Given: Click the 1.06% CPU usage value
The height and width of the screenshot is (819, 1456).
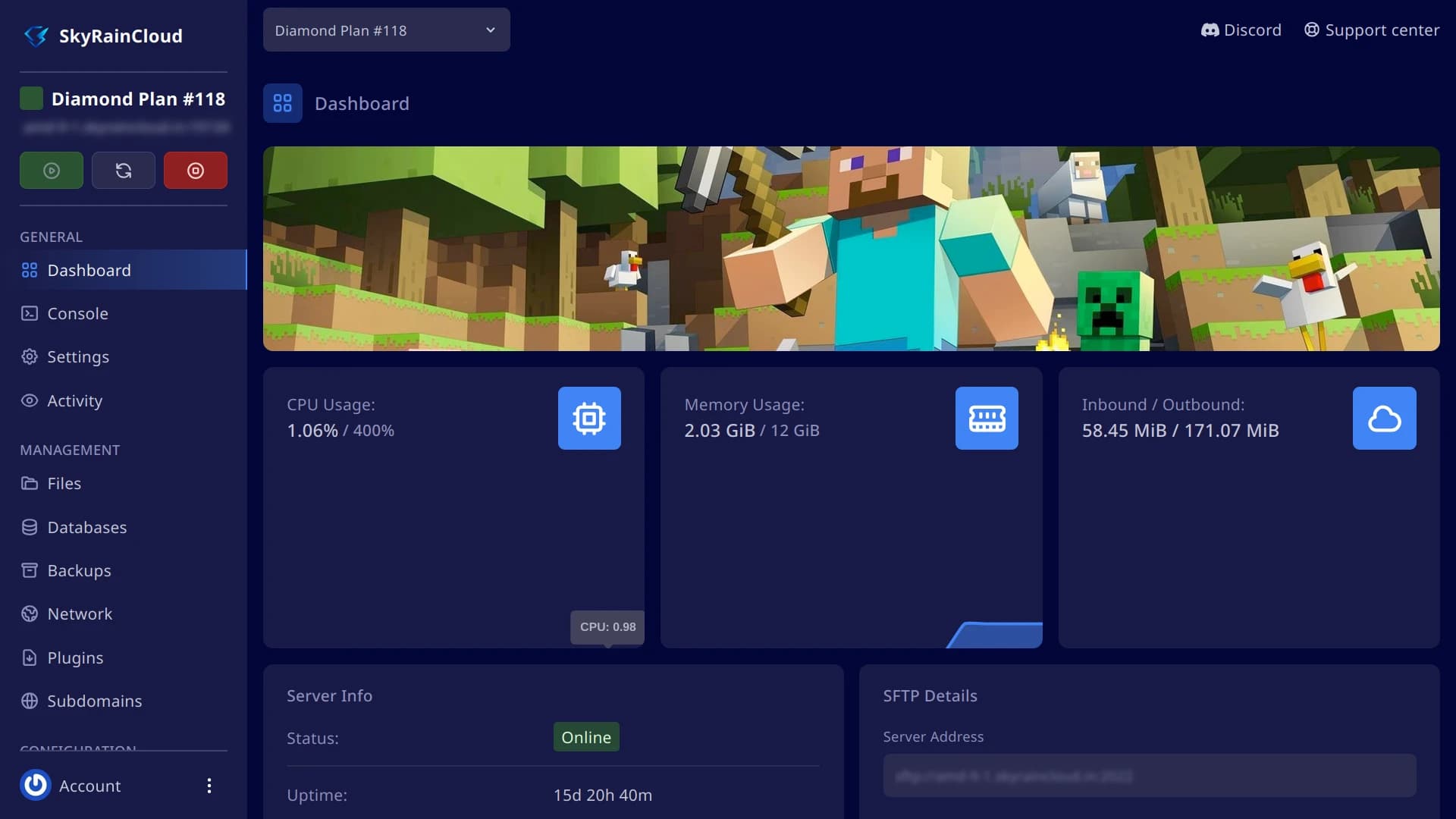Looking at the screenshot, I should point(312,431).
